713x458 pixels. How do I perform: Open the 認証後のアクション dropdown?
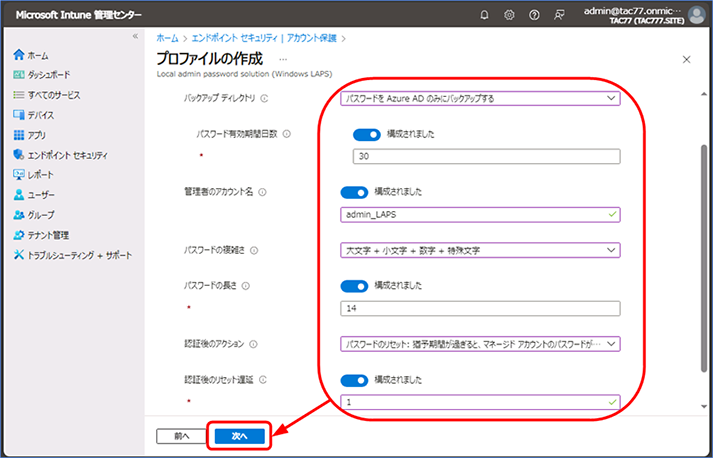480,344
